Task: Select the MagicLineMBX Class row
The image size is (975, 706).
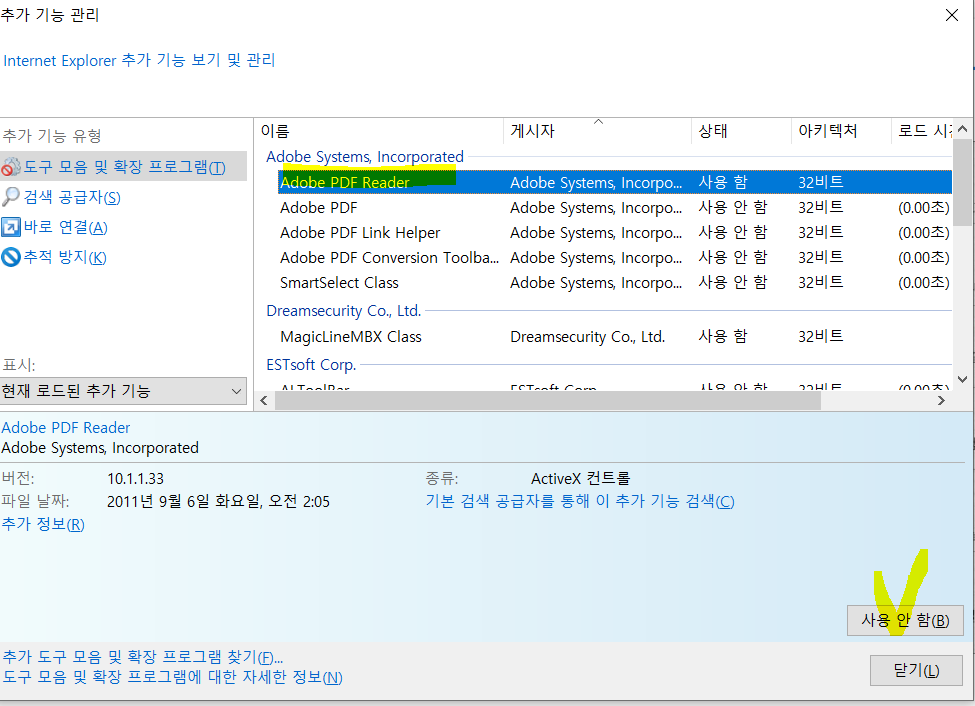Action: click(614, 337)
